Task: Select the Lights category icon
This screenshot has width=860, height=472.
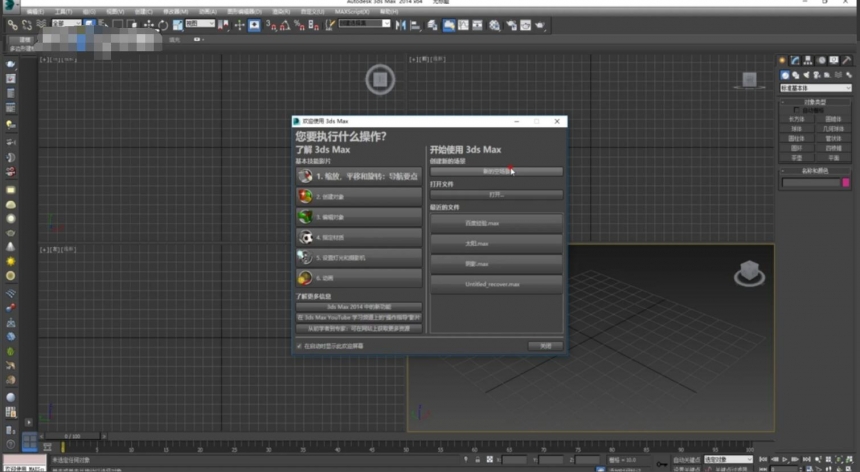Action: tap(806, 75)
